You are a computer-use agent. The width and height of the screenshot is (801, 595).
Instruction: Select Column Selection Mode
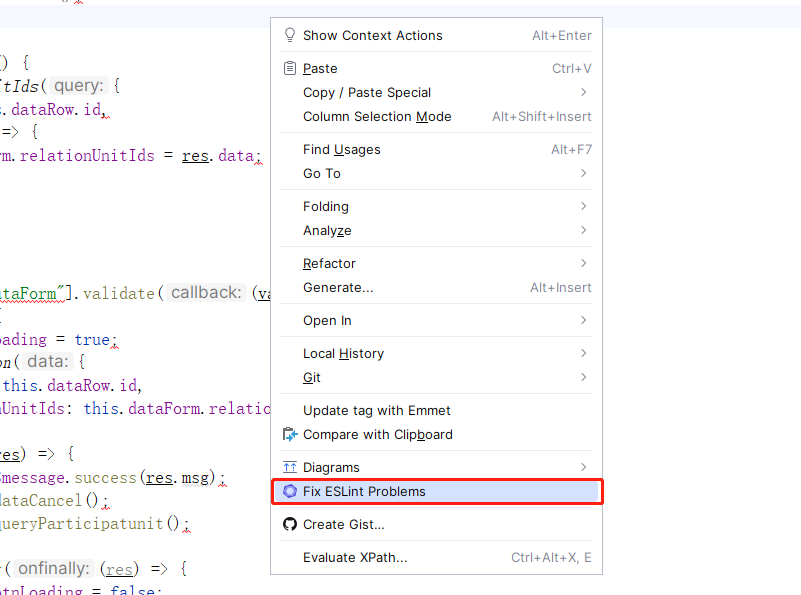point(377,116)
